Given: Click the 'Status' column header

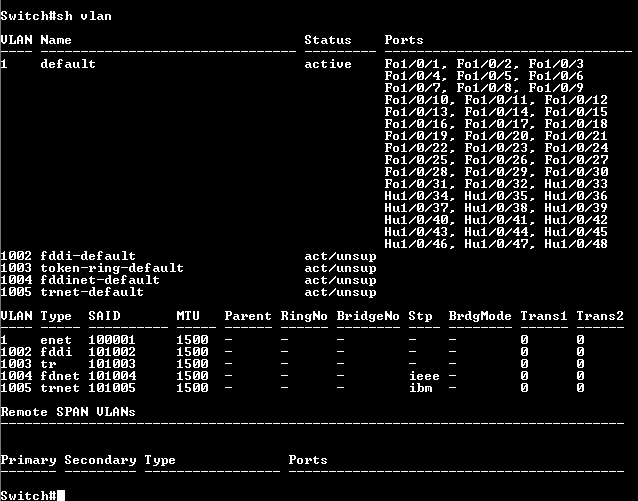Looking at the screenshot, I should tap(328, 40).
